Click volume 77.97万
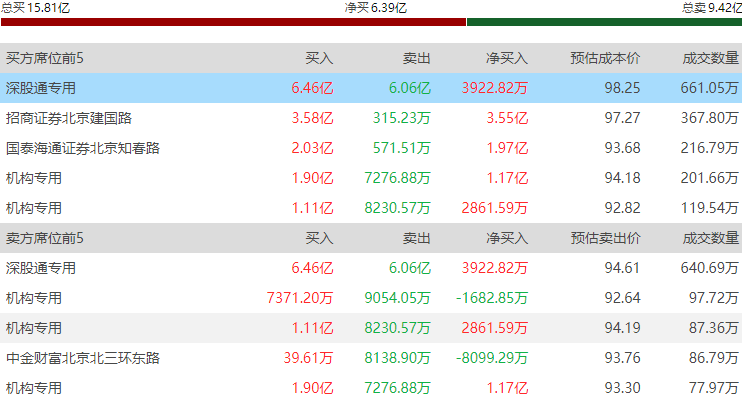The image size is (742, 400). click(x=714, y=388)
